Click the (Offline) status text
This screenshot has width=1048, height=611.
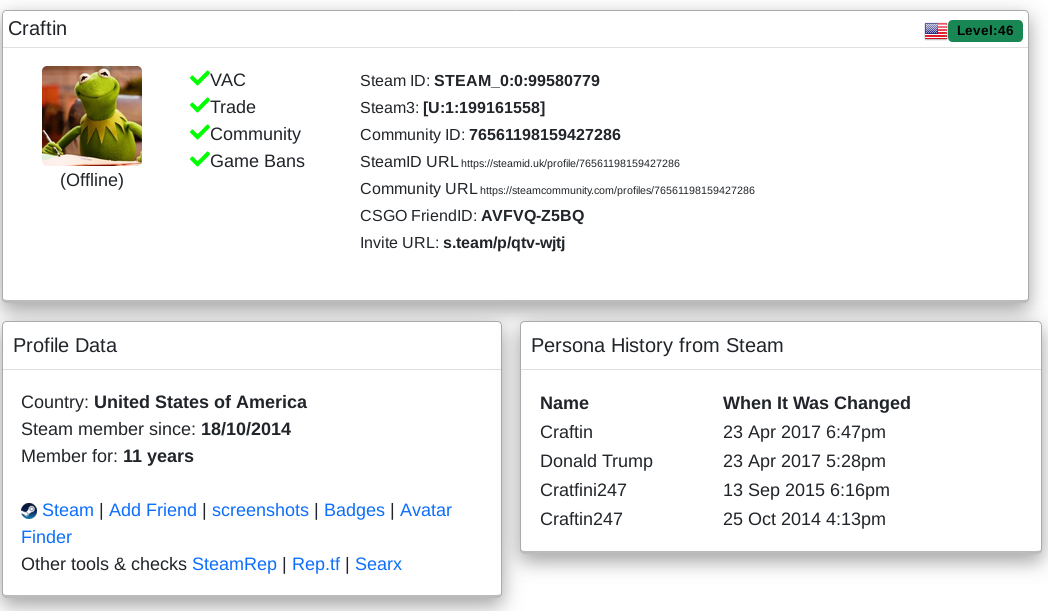coord(92,180)
